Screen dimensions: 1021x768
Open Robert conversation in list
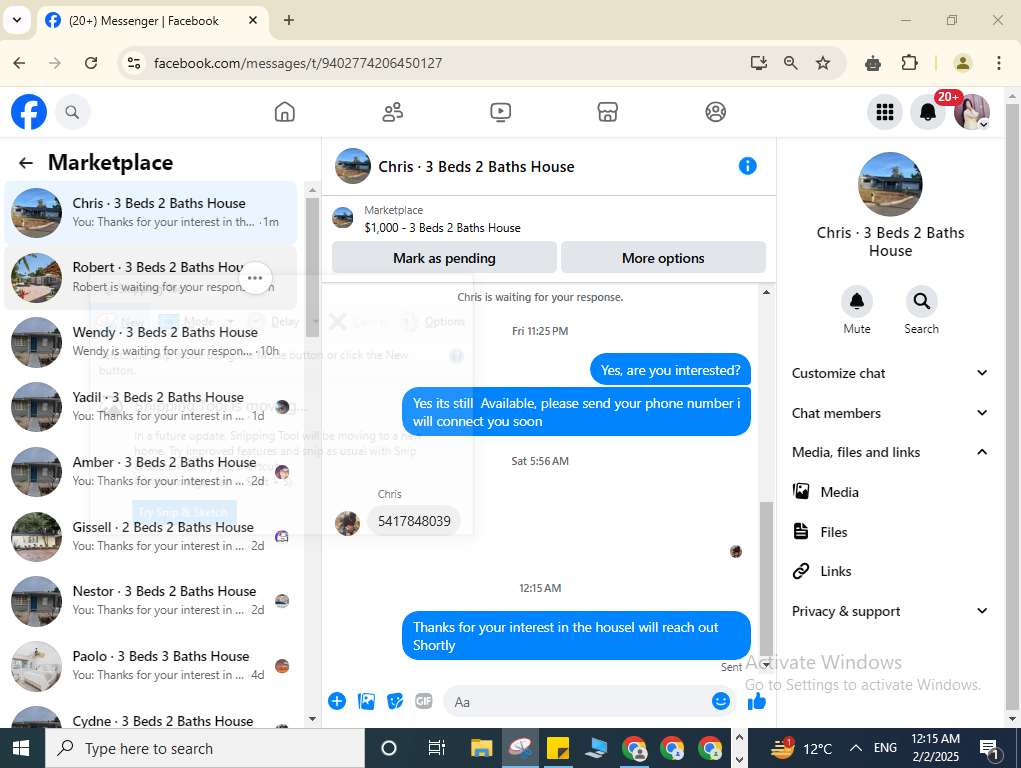(150, 277)
